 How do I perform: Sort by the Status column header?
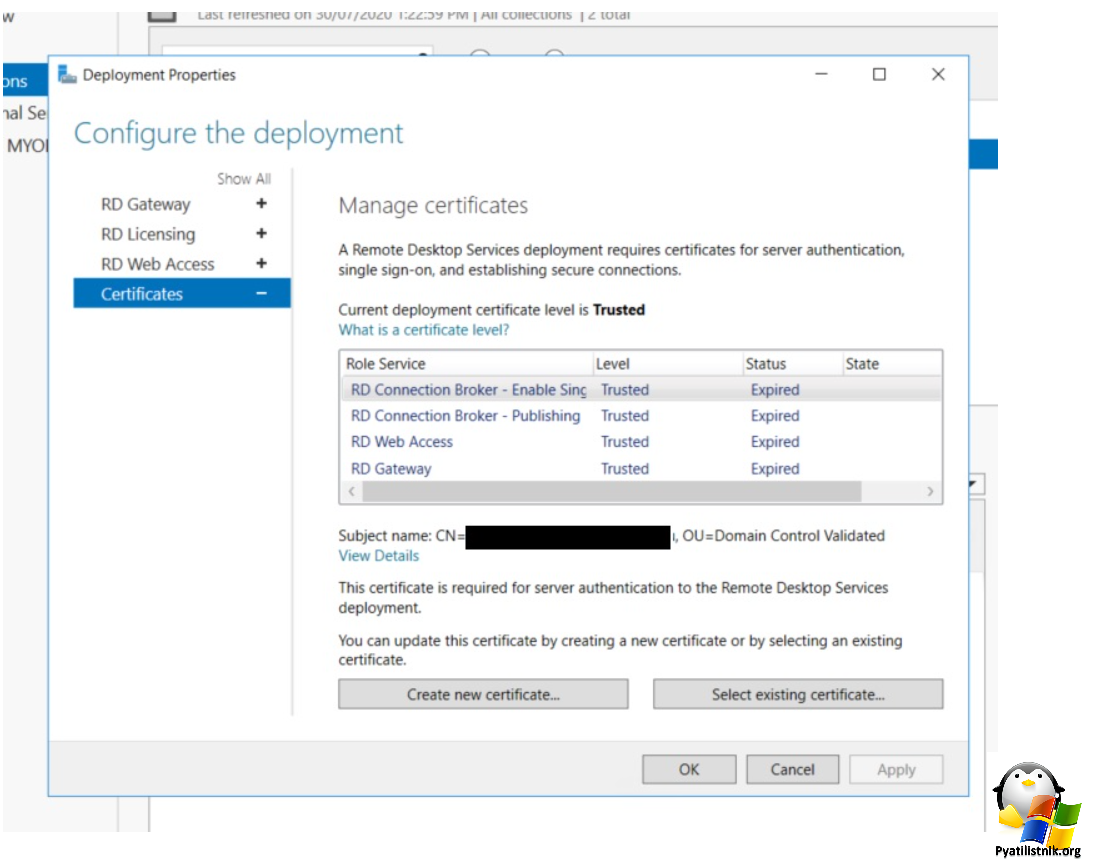coord(793,363)
